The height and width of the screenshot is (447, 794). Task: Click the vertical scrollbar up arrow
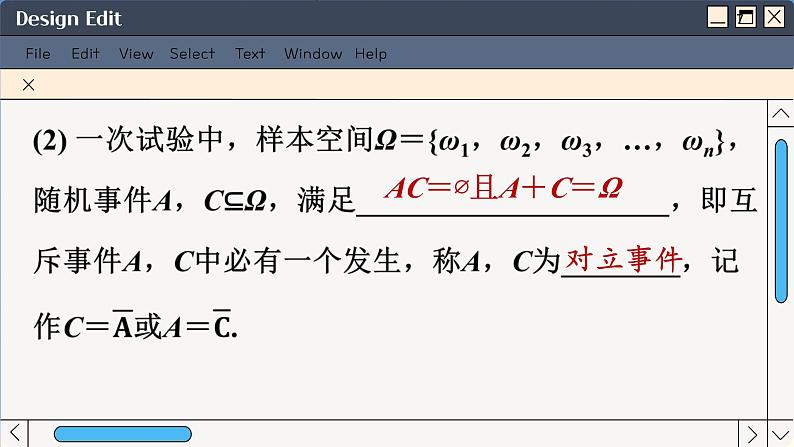[x=781, y=114]
